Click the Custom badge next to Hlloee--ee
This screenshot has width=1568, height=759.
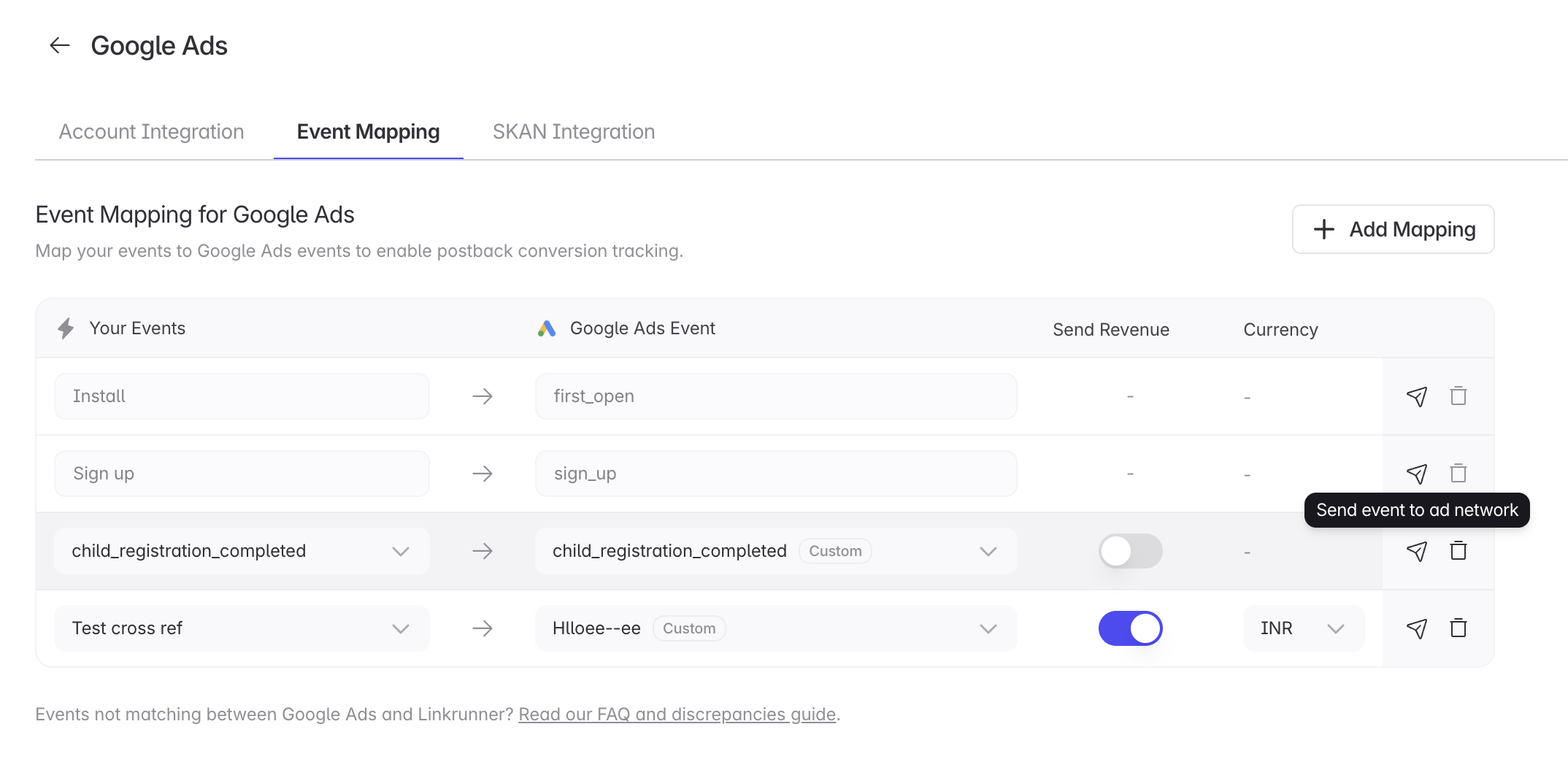point(689,628)
